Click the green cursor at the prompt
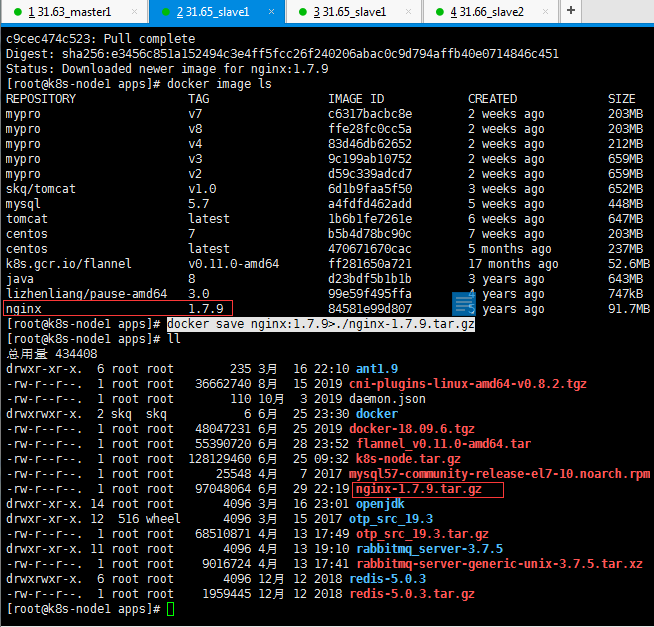Image resolution: width=654 pixels, height=627 pixels. (x=171, y=609)
